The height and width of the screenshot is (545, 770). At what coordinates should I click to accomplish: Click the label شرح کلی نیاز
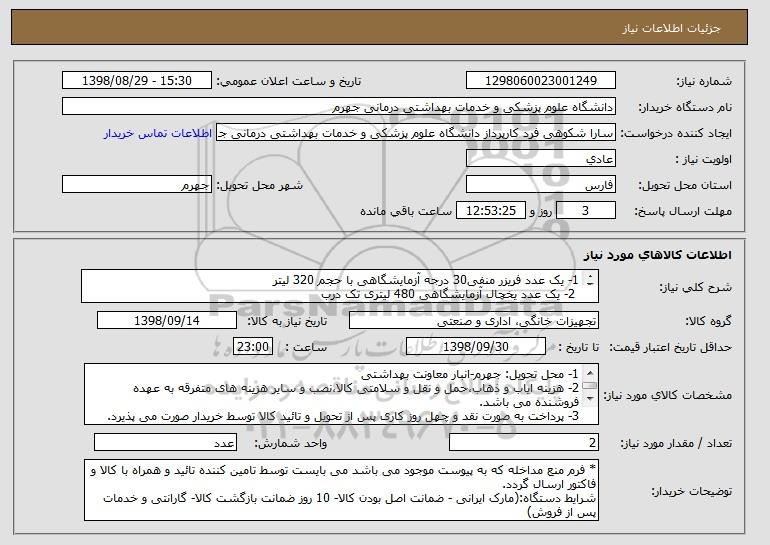pyautogui.click(x=697, y=287)
